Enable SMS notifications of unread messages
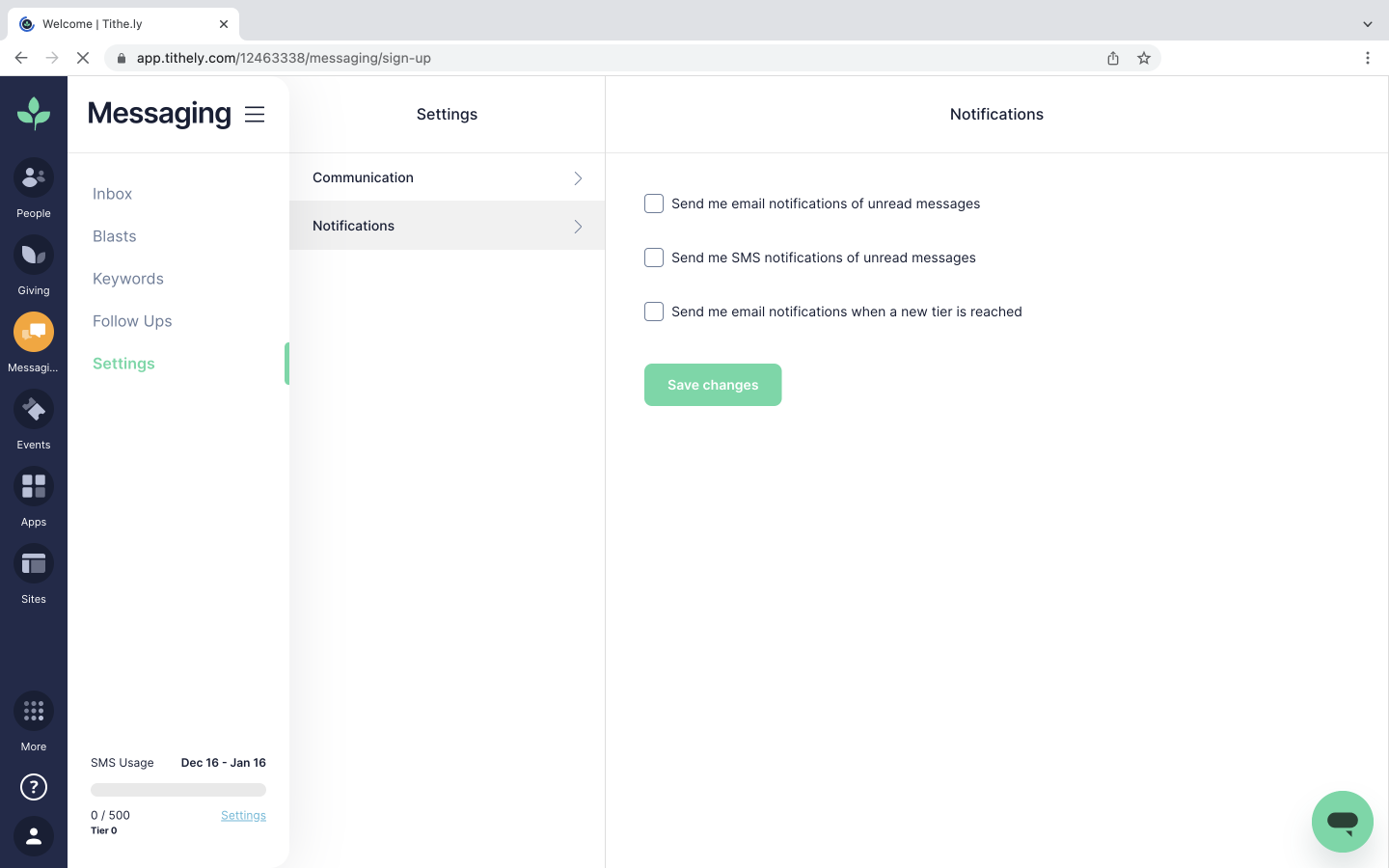 tap(654, 258)
